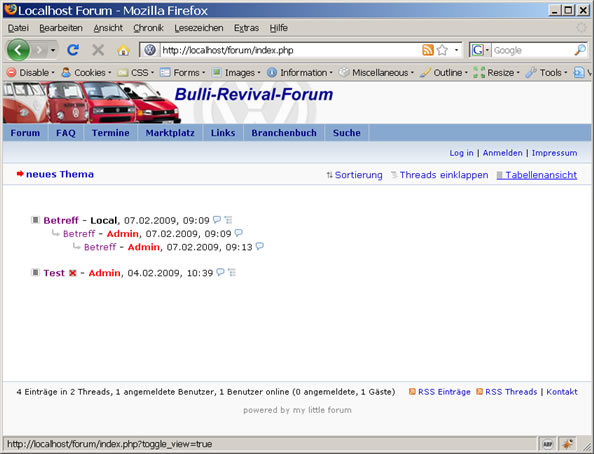Screen dimensions: 594x454
Task: Click the VW site favicon in address bar
Action: point(150,50)
